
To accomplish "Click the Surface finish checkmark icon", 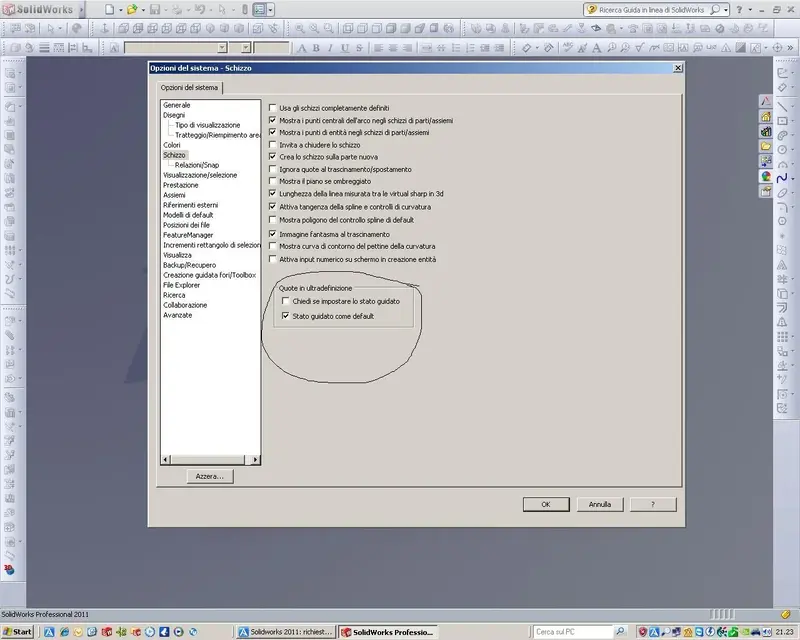I will tap(639, 48).
